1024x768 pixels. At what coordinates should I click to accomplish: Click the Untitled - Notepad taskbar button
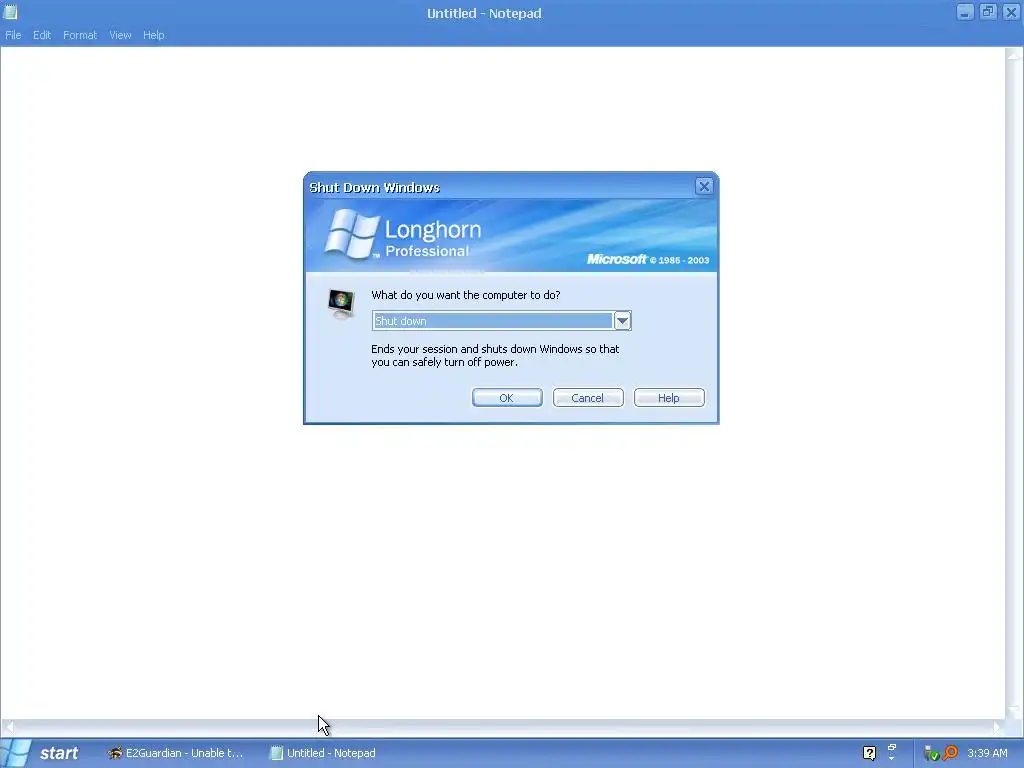tap(323, 753)
